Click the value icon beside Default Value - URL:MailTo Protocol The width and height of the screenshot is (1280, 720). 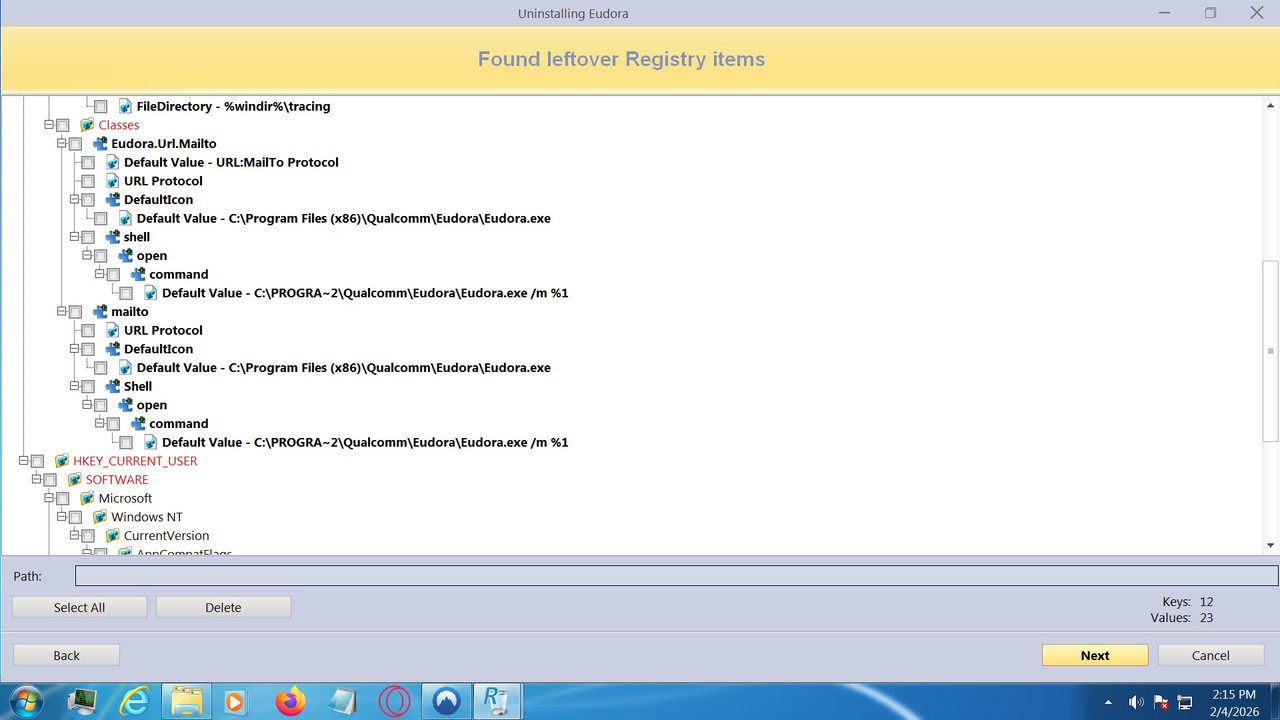112,162
